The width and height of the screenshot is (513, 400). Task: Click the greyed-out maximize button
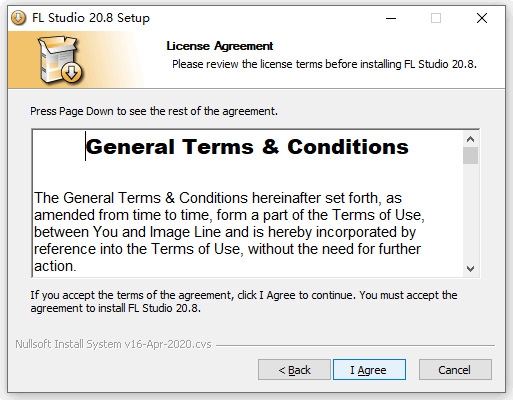coord(436,18)
